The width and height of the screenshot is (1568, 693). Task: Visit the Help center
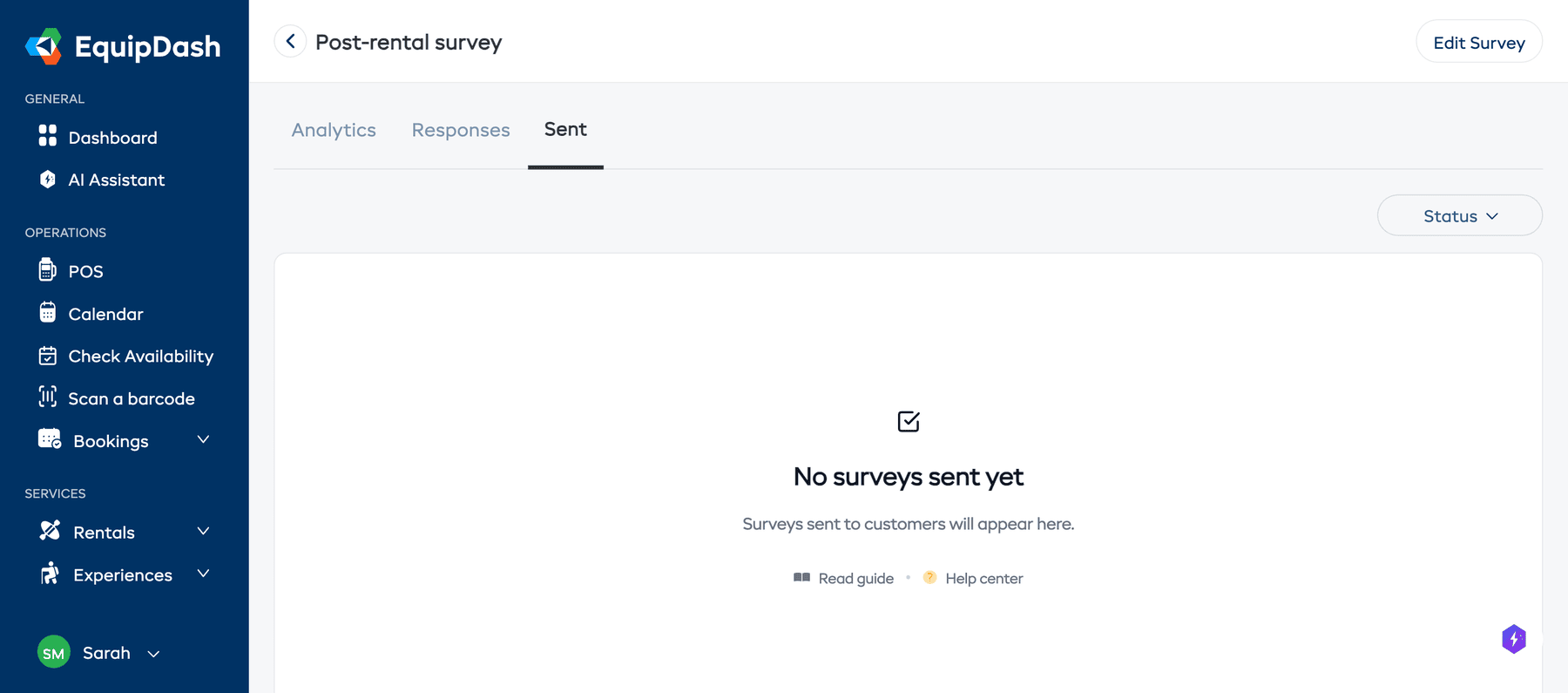pyautogui.click(x=984, y=578)
